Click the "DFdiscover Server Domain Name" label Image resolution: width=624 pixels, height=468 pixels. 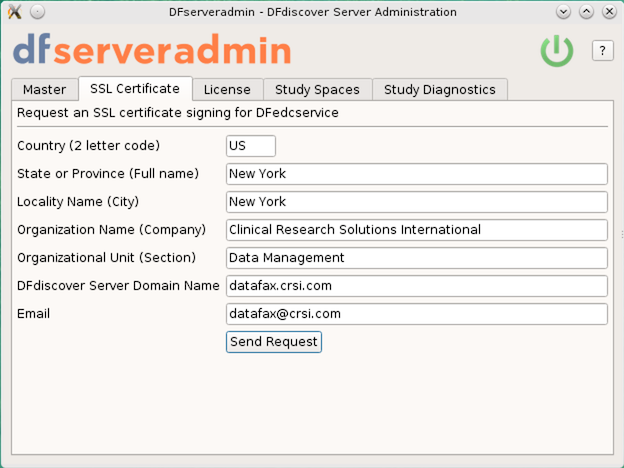[x=118, y=286]
